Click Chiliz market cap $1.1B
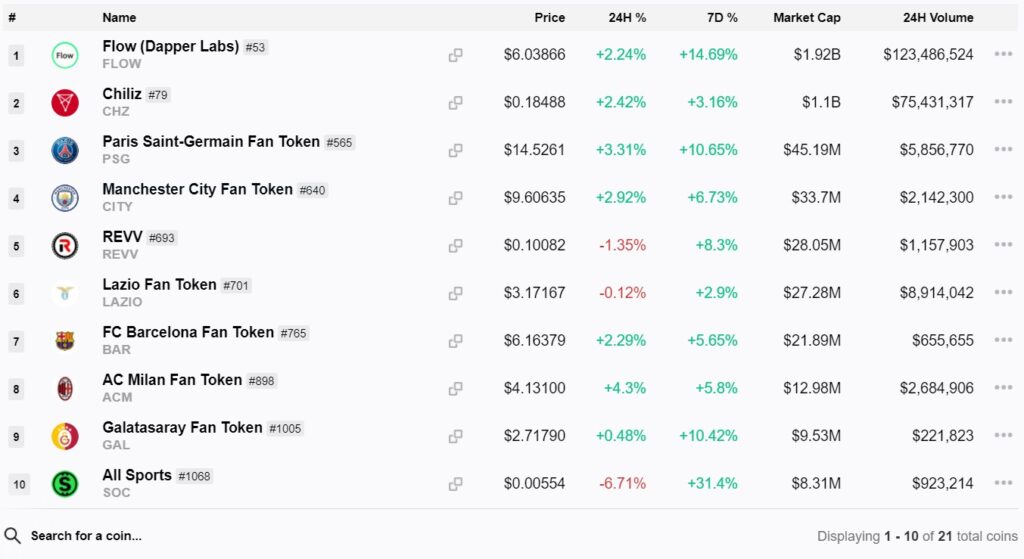Screen dimensions: 1024x559 coord(821,102)
